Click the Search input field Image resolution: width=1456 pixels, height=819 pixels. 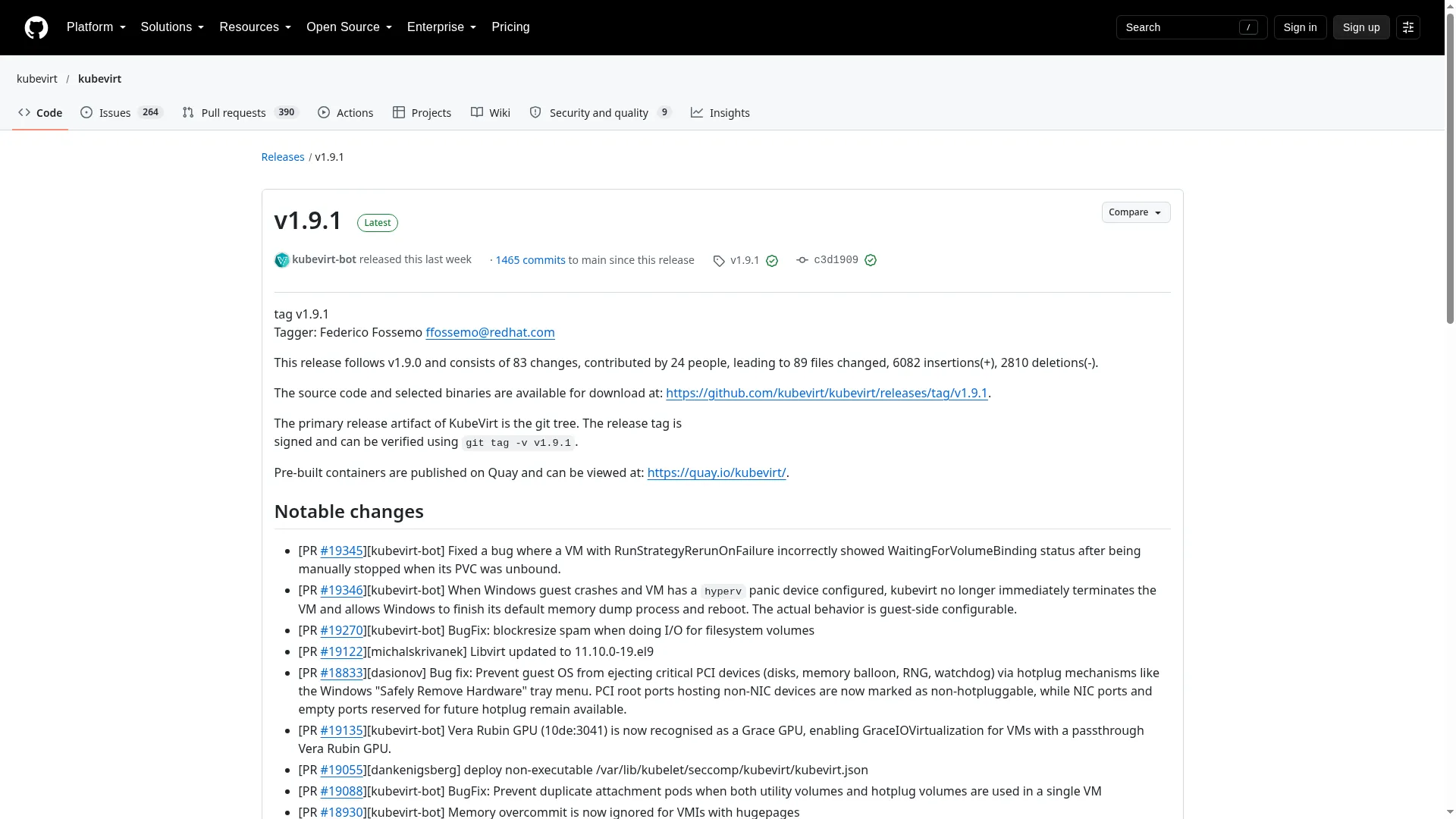pos(1191,27)
